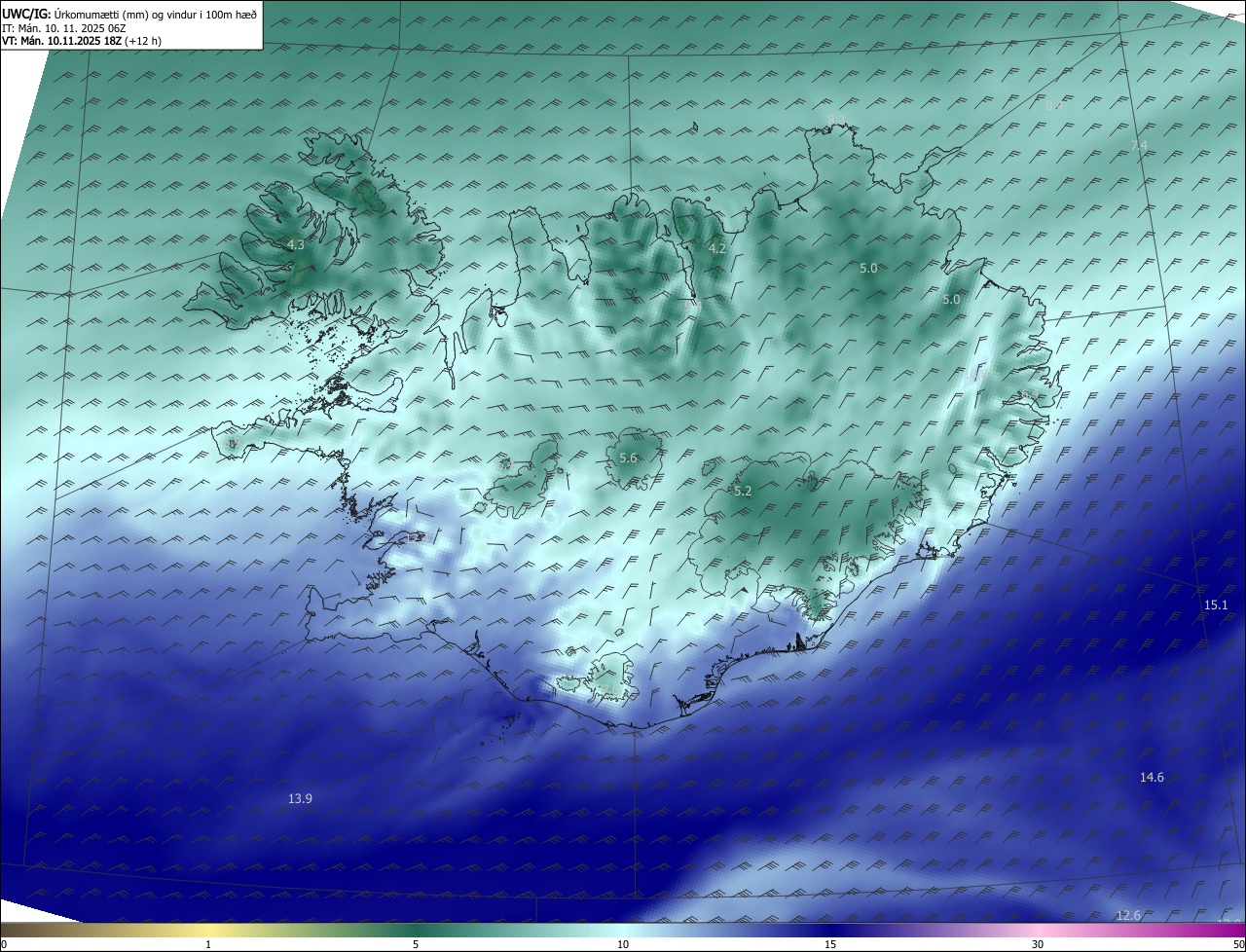Viewport: 1246px width, 952px height.
Task: Click the faint 8.3 value at the northern coast
Action: tap(836, 120)
